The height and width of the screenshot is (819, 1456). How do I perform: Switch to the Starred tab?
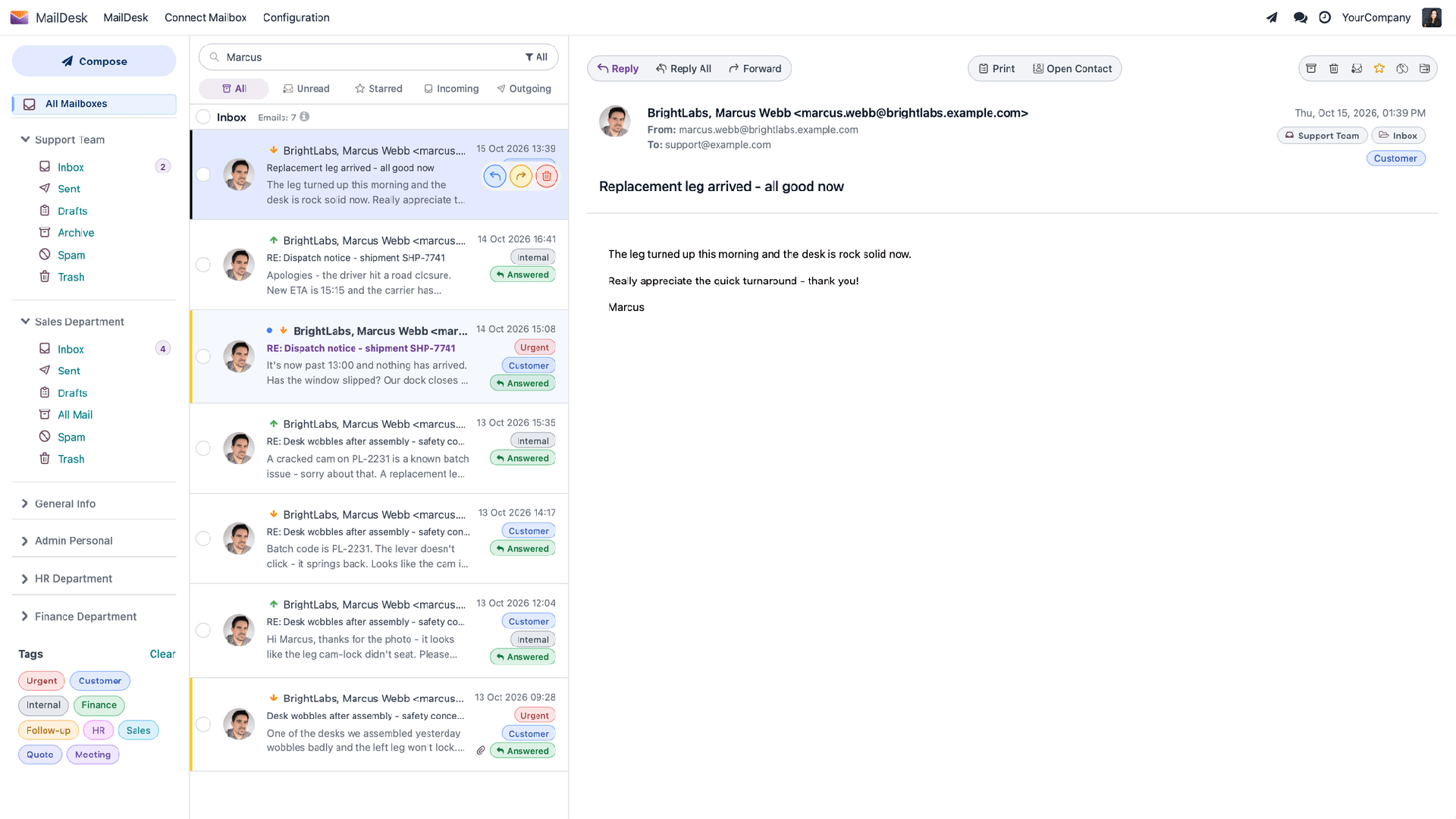[x=378, y=89]
